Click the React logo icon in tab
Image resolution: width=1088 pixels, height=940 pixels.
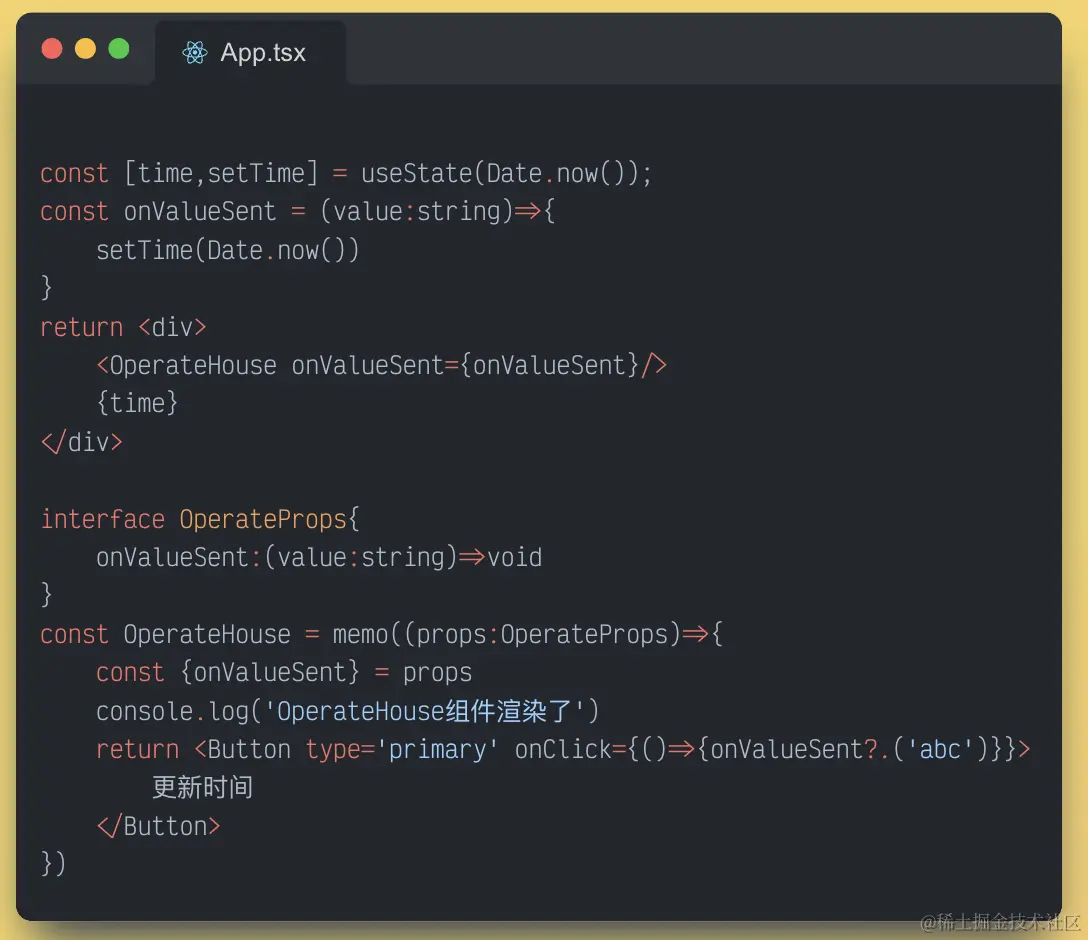pyautogui.click(x=195, y=53)
